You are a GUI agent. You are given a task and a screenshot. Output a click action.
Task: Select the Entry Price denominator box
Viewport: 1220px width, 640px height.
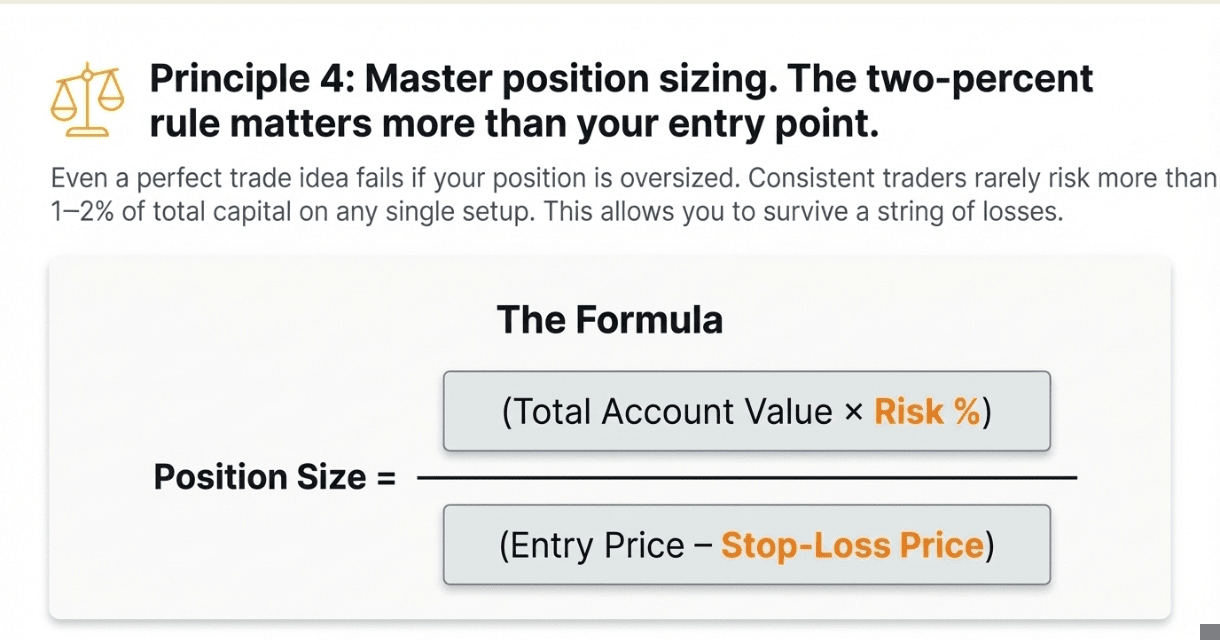(x=746, y=545)
